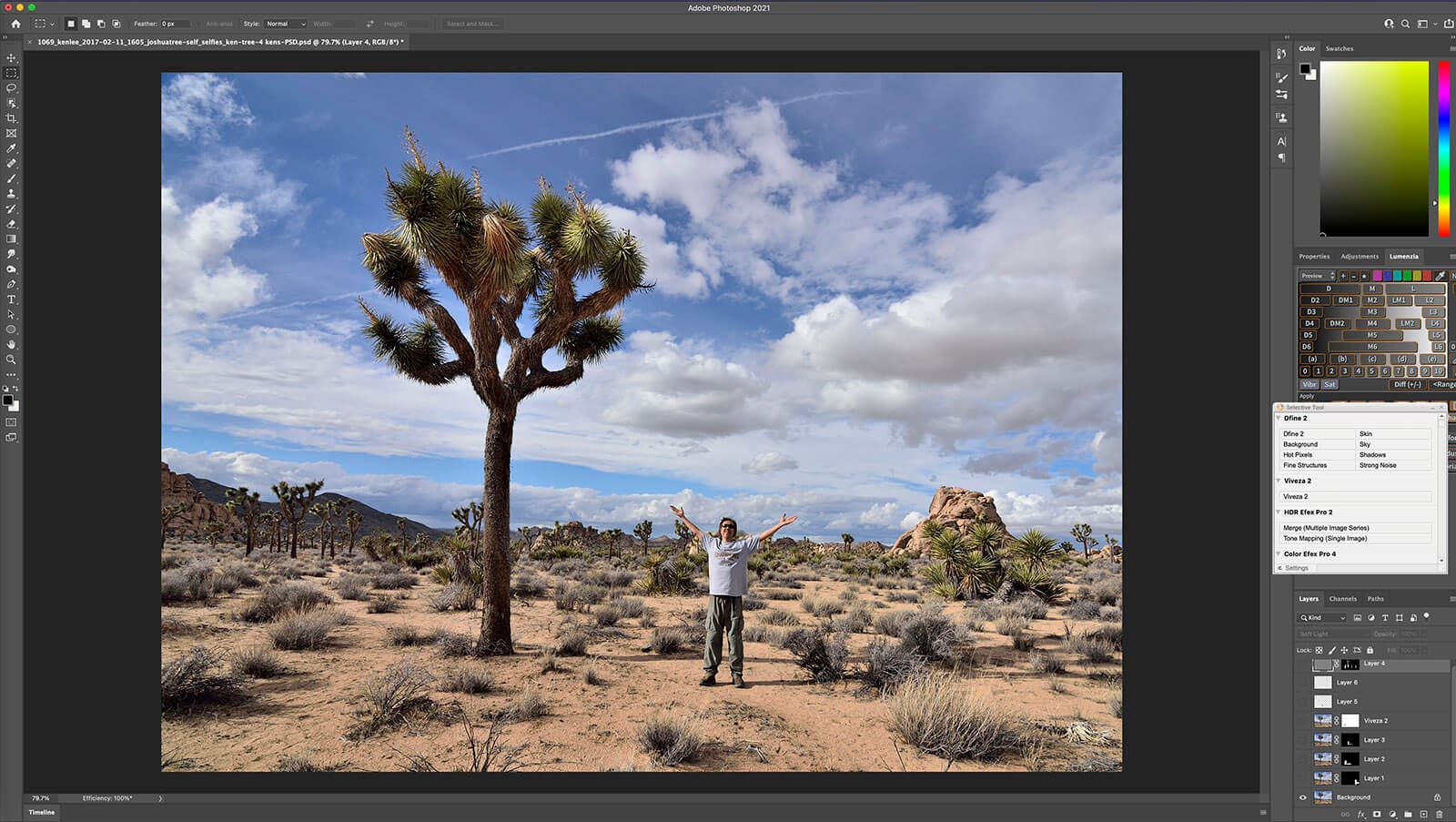
Task: Show Layer 6 using its visibility box
Action: (1302, 683)
